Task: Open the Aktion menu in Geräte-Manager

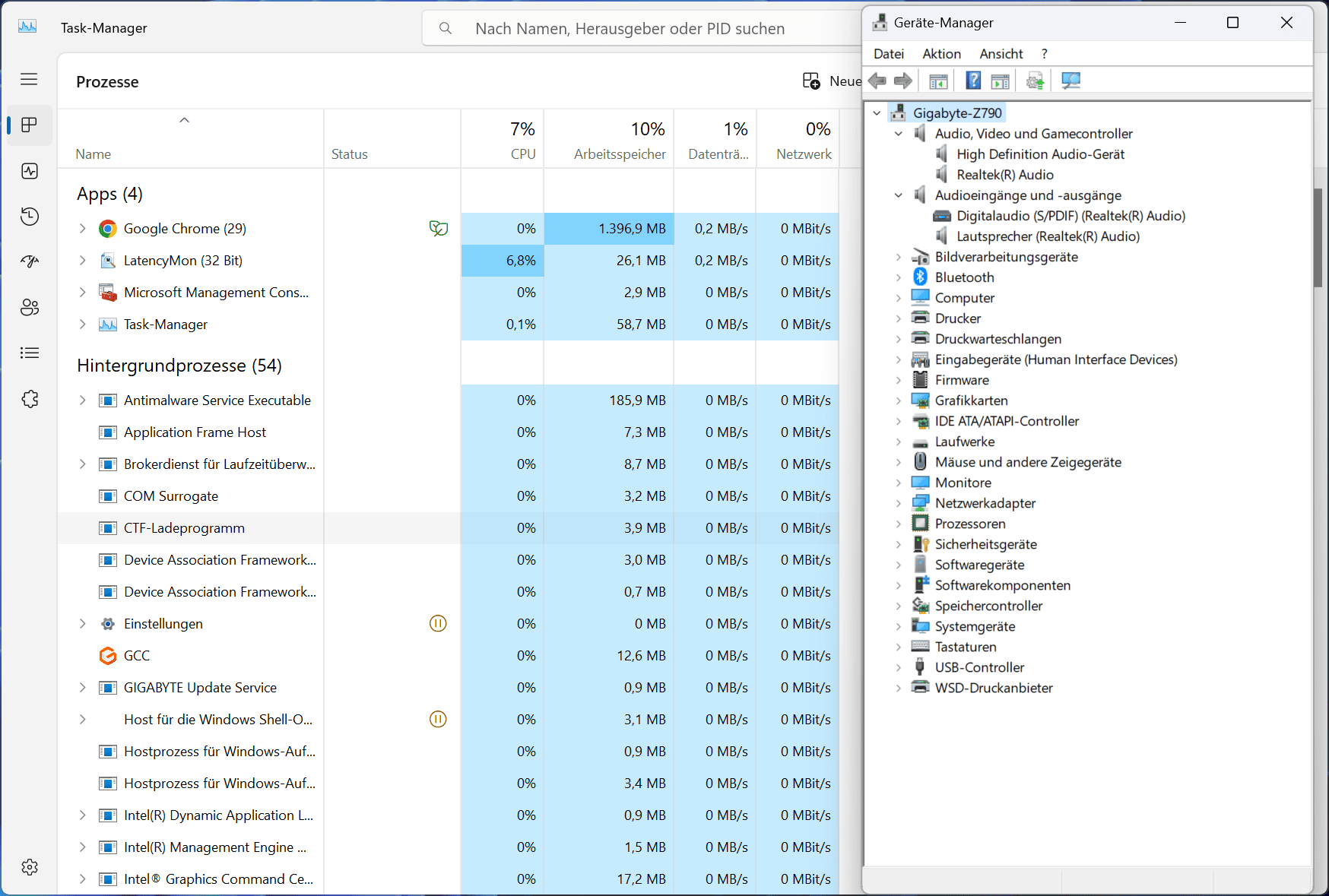Action: click(x=941, y=53)
